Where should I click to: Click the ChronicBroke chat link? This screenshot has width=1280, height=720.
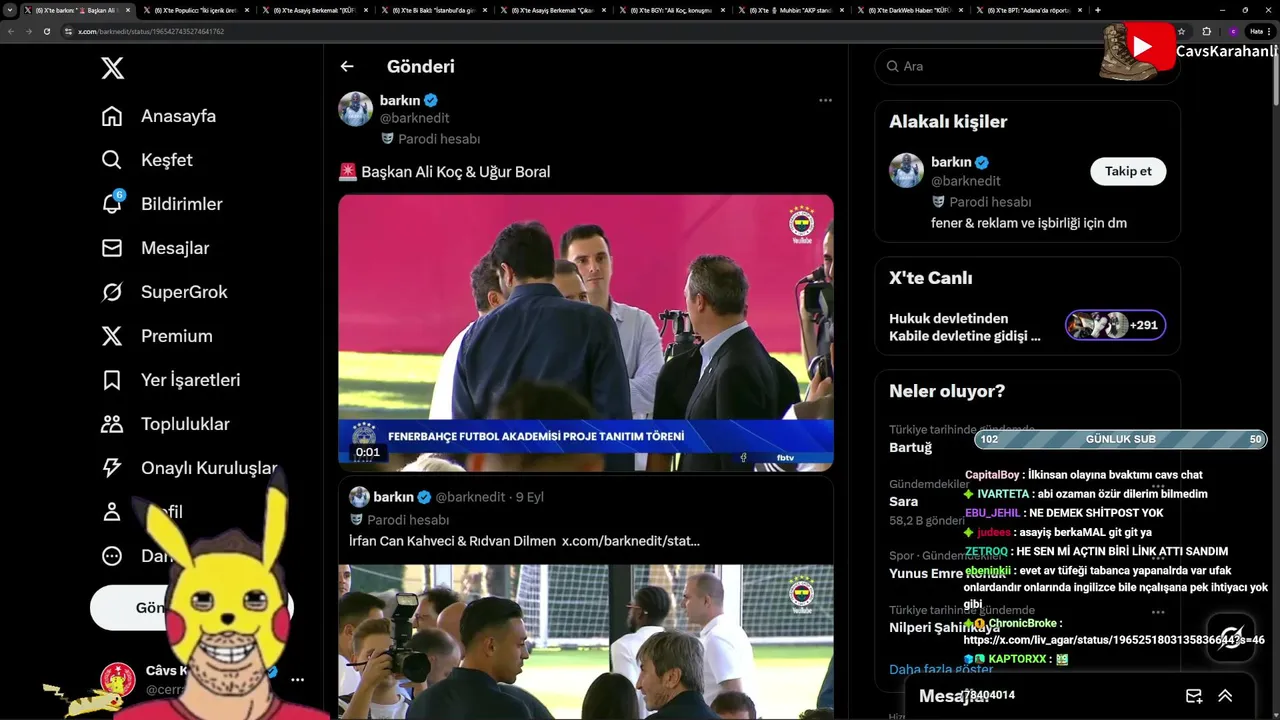pyautogui.click(x=1114, y=640)
